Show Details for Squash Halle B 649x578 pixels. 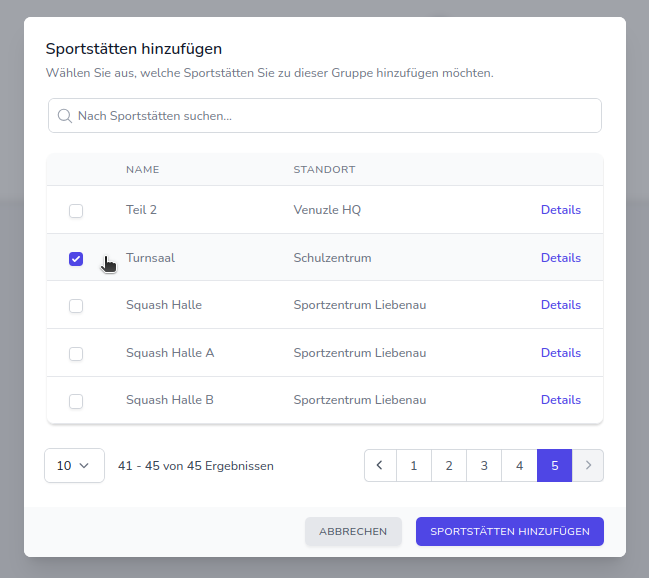tap(560, 400)
